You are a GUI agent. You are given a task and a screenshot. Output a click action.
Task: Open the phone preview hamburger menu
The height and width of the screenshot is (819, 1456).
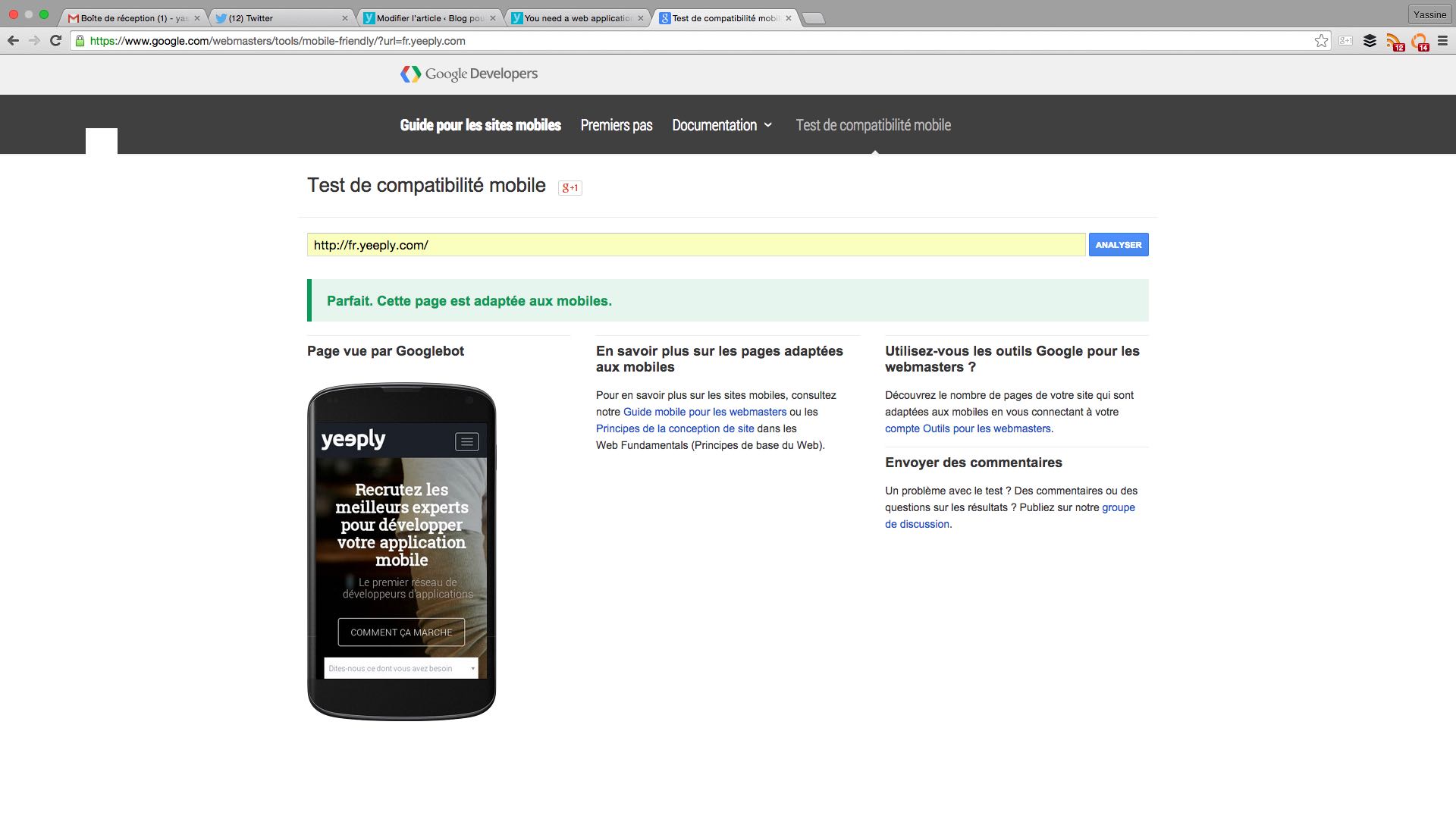(466, 440)
